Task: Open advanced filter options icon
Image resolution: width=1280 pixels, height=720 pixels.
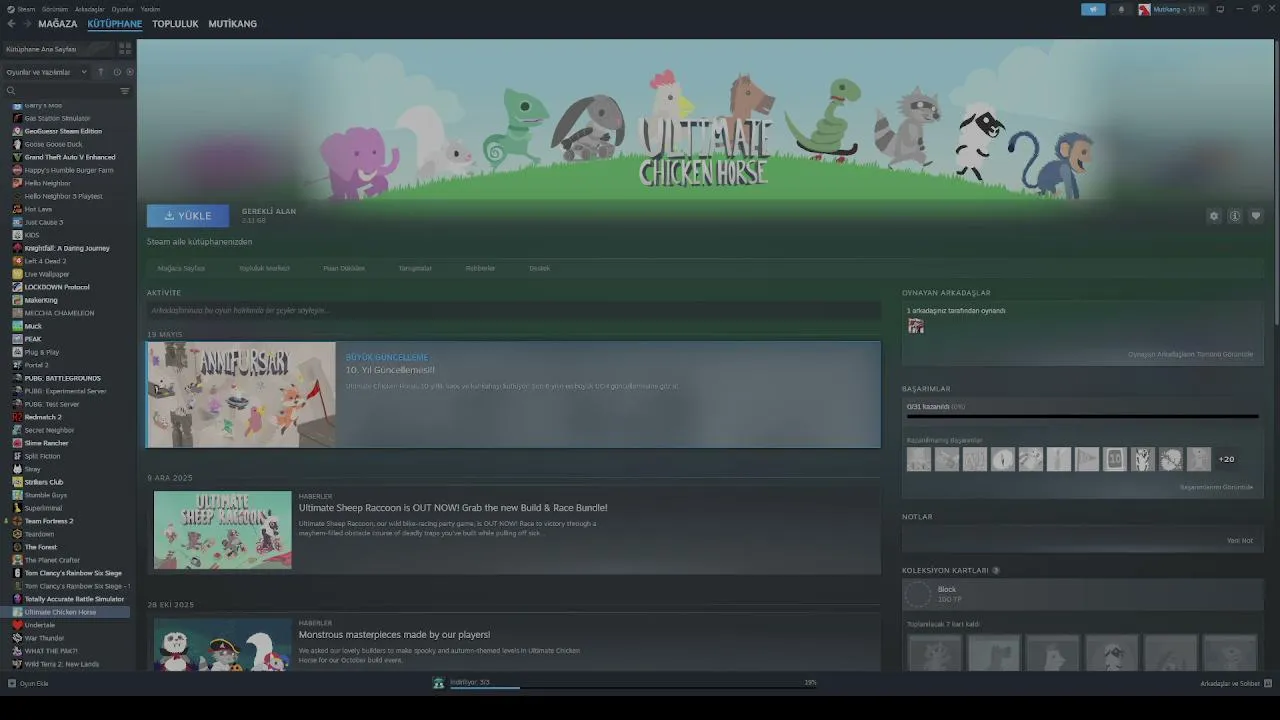Action: (x=125, y=91)
